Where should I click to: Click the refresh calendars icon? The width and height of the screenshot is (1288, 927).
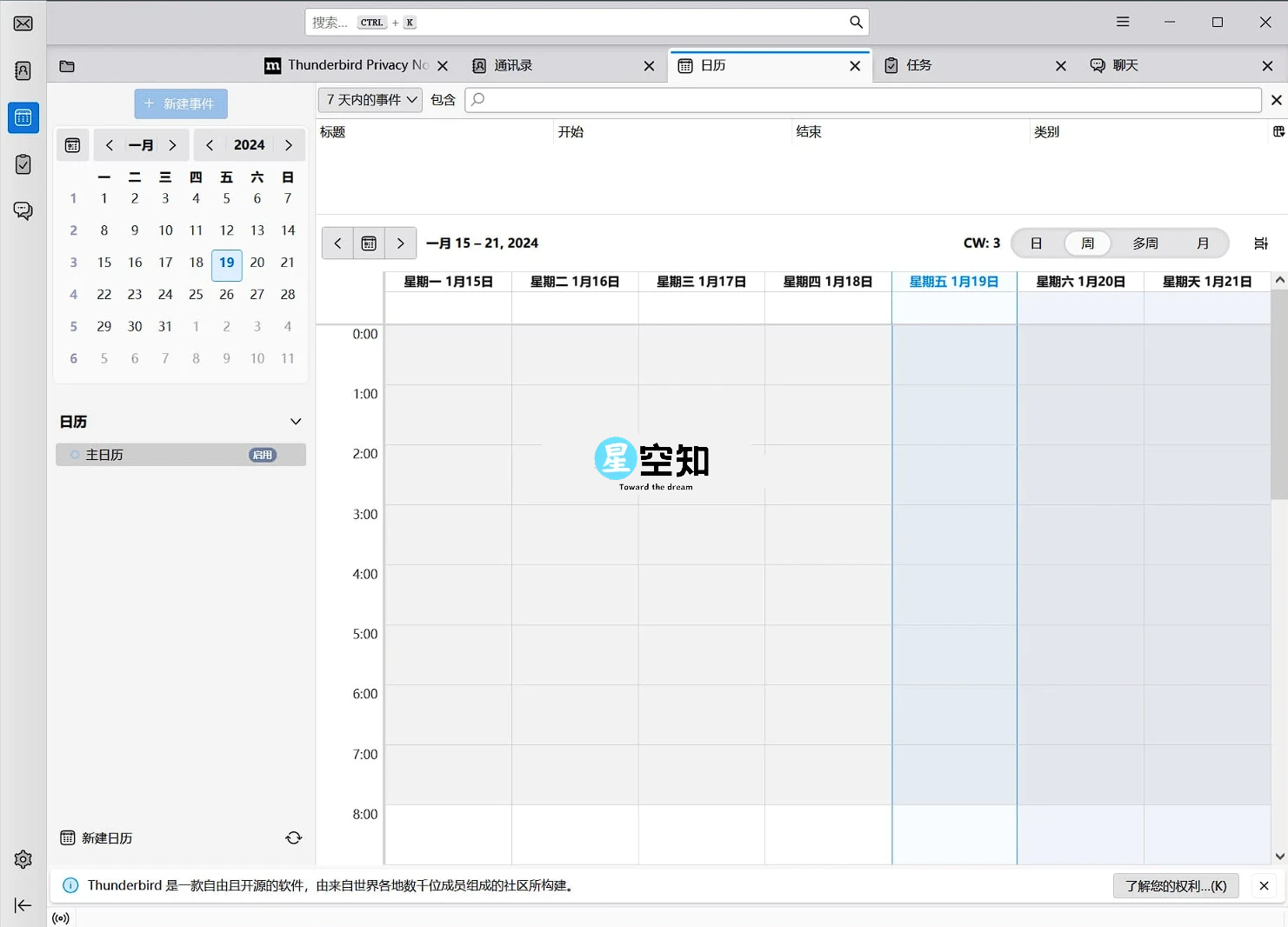293,837
